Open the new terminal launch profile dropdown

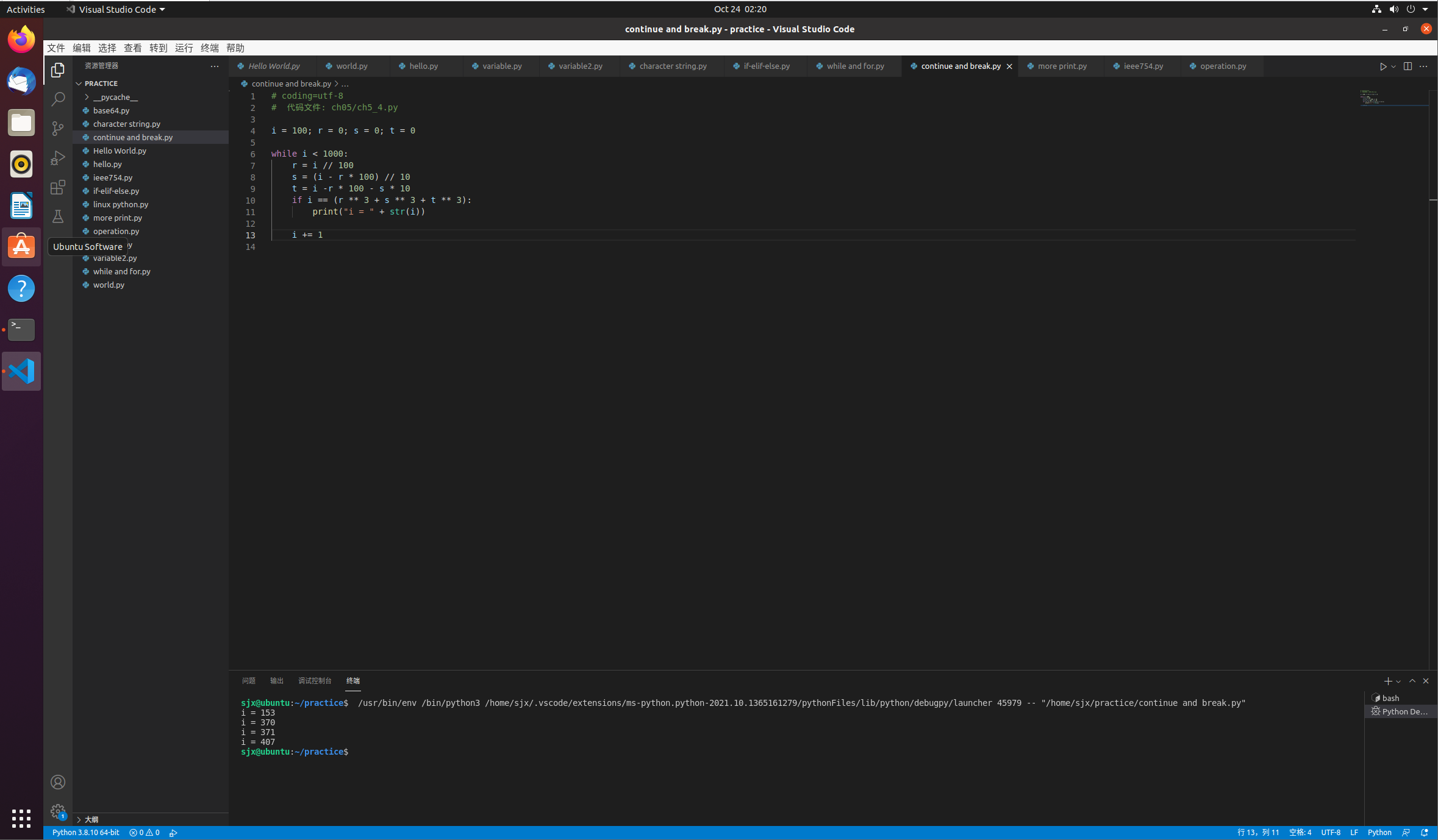point(1398,682)
